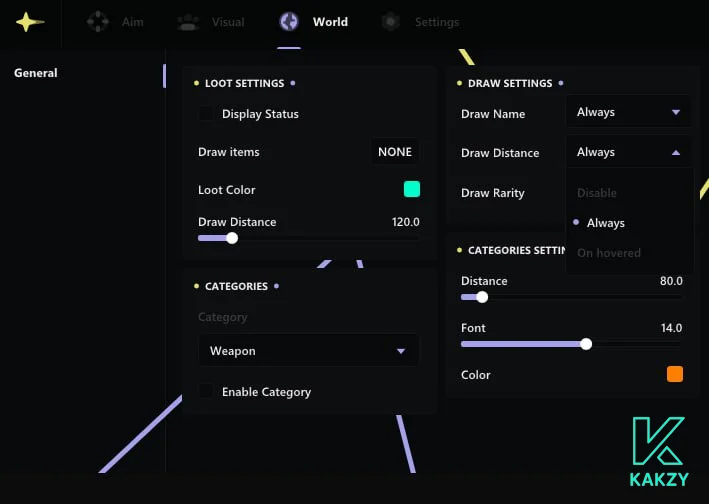Click the Aim crosshair icon
Image resolution: width=709 pixels, height=504 pixels.
[98, 22]
